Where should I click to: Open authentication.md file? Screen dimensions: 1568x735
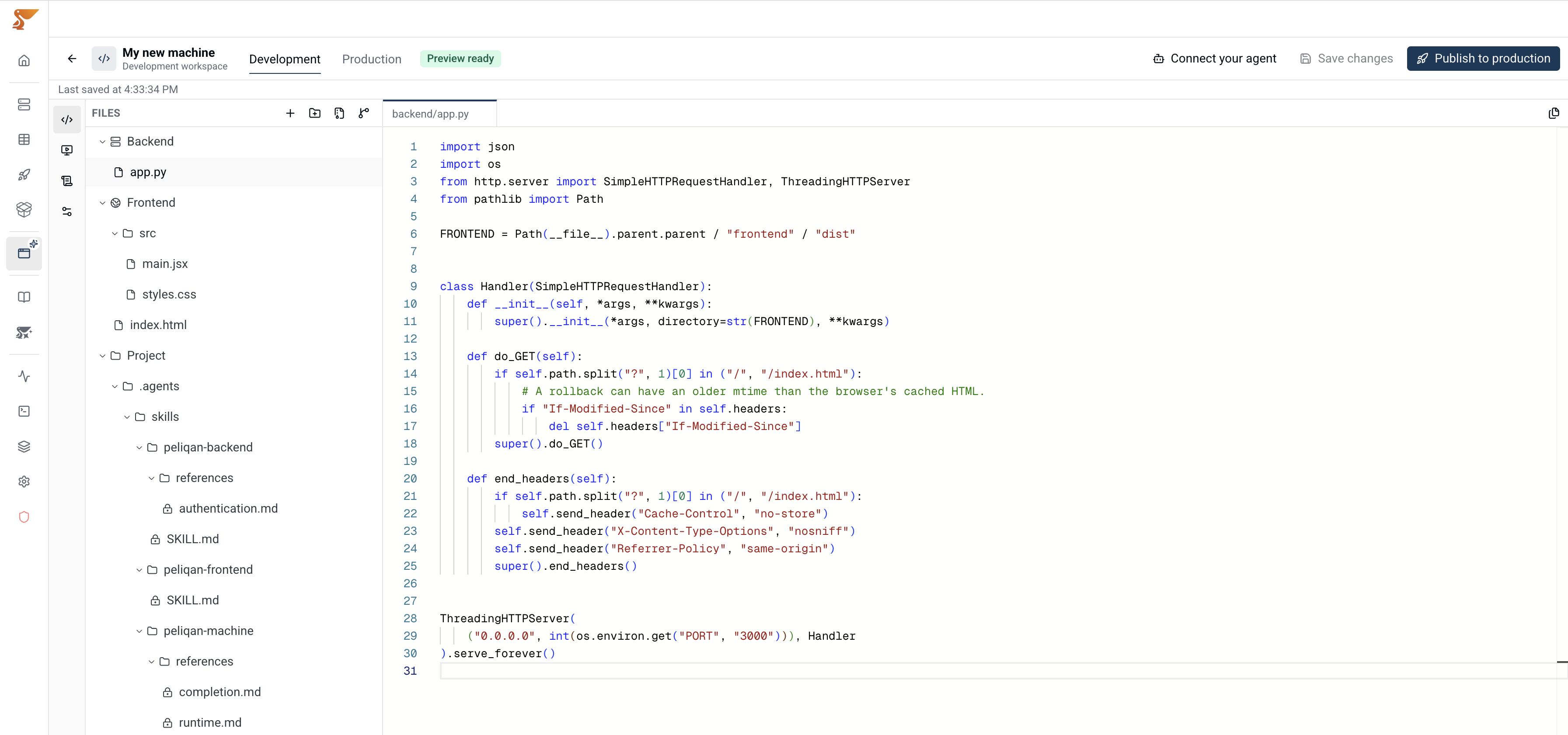pos(234,508)
